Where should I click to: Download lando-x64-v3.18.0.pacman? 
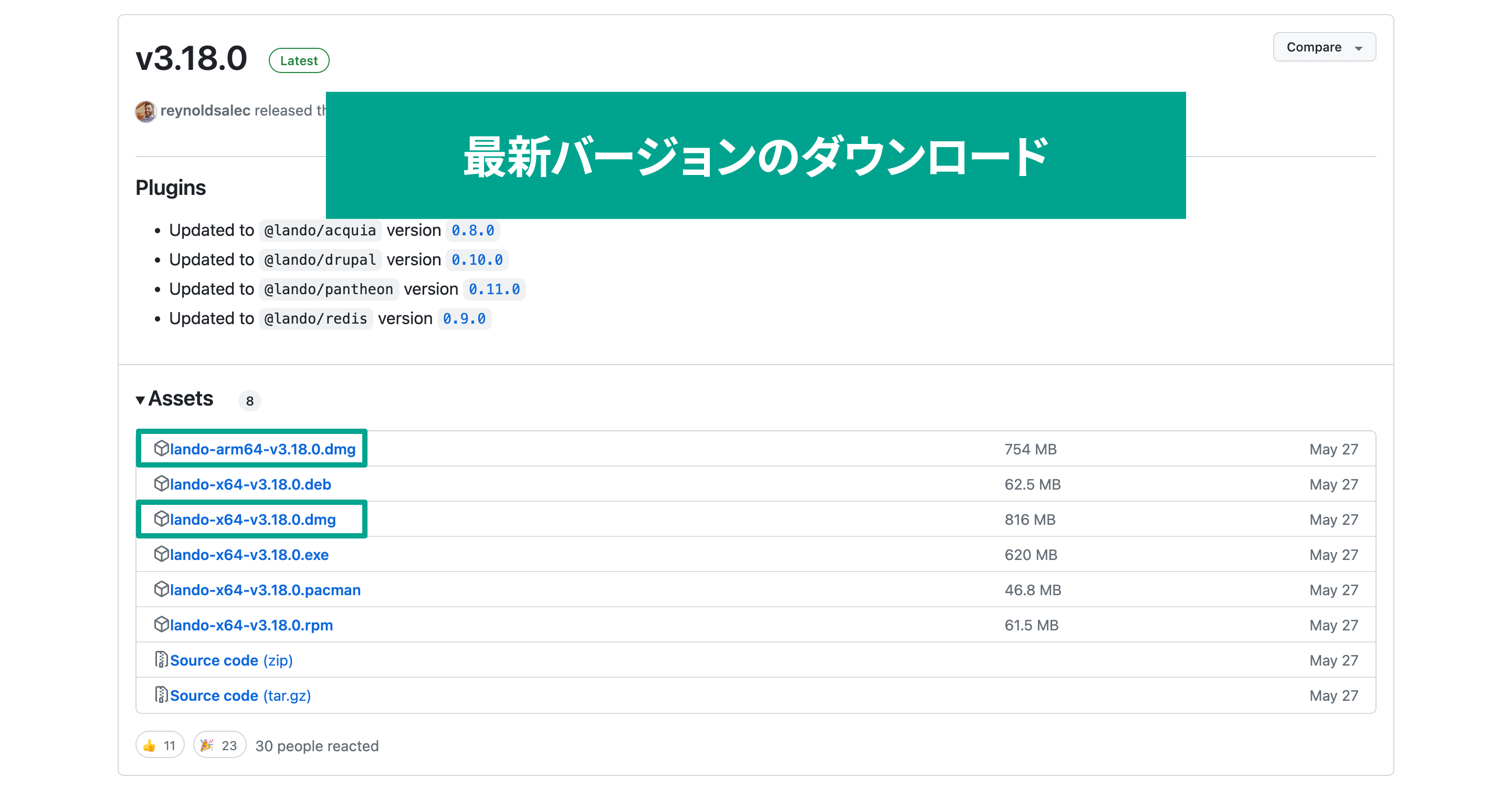(265, 589)
